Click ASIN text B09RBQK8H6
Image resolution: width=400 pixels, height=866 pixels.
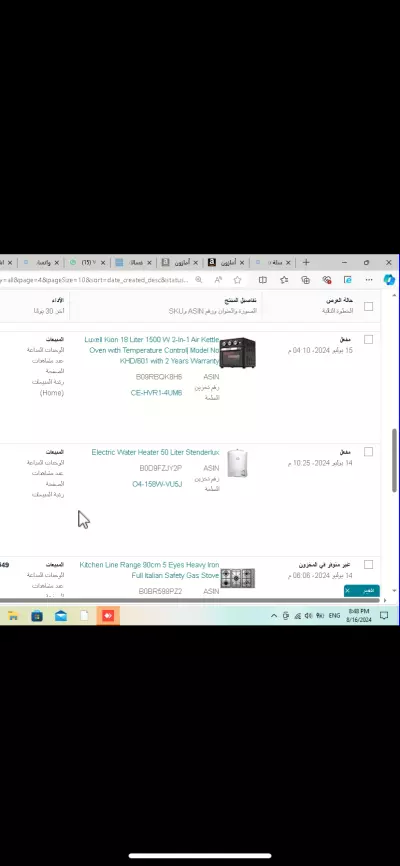click(x=159, y=377)
